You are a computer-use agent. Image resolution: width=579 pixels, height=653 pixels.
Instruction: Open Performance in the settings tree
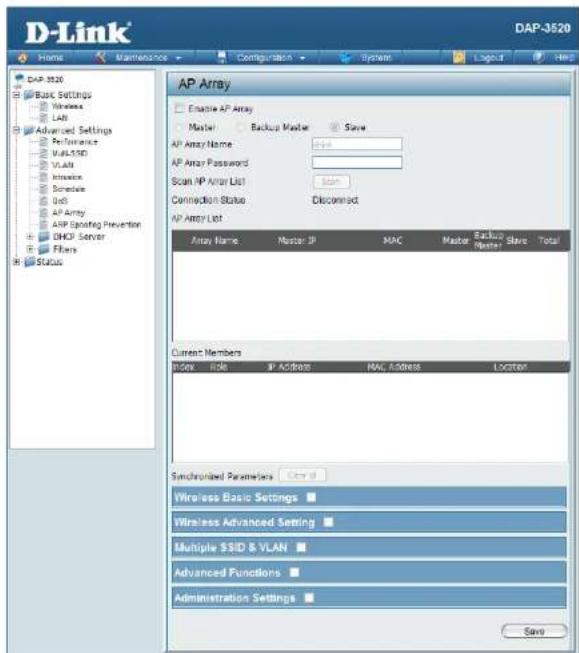point(75,142)
